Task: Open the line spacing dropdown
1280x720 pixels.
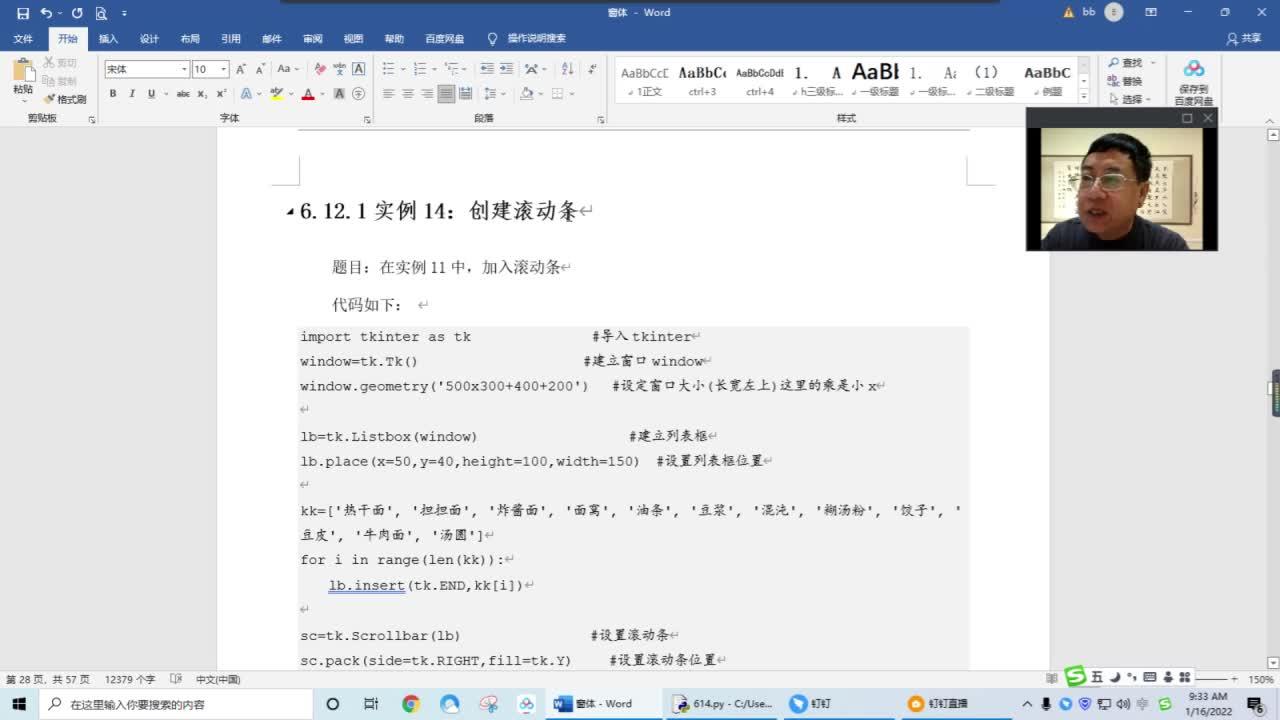Action: coord(494,94)
